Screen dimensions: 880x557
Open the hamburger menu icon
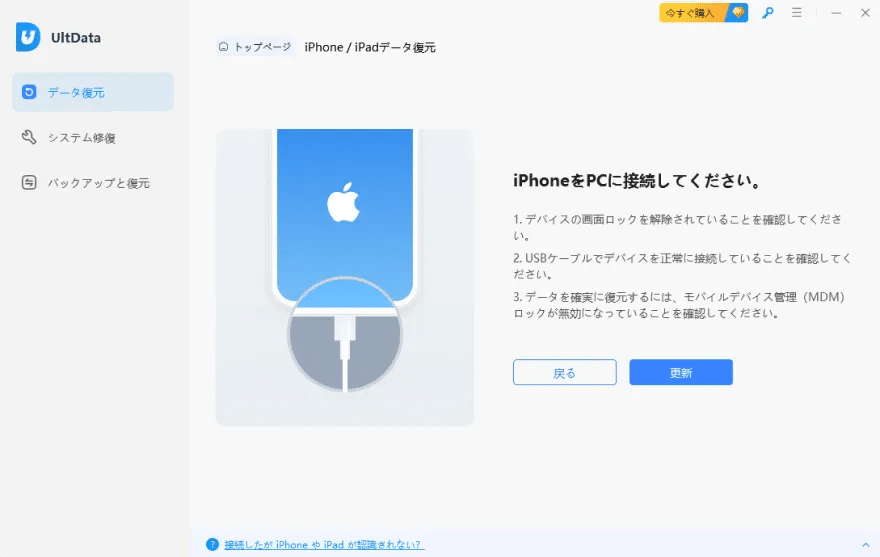[x=796, y=12]
